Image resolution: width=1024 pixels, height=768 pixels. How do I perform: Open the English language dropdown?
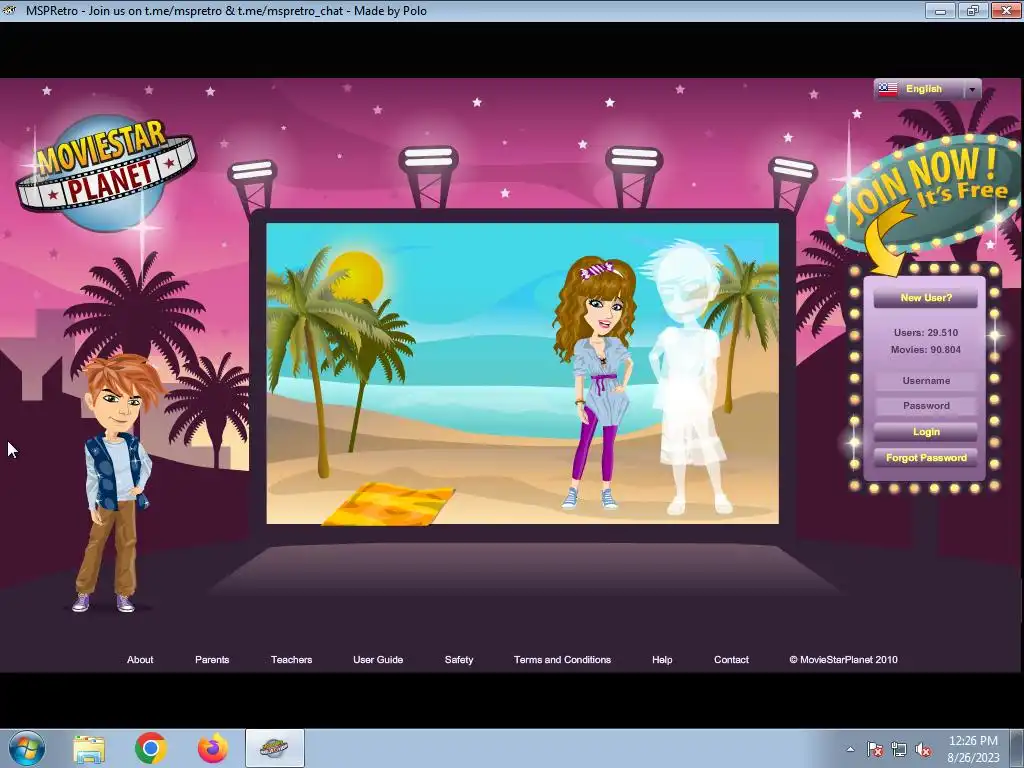click(x=927, y=89)
